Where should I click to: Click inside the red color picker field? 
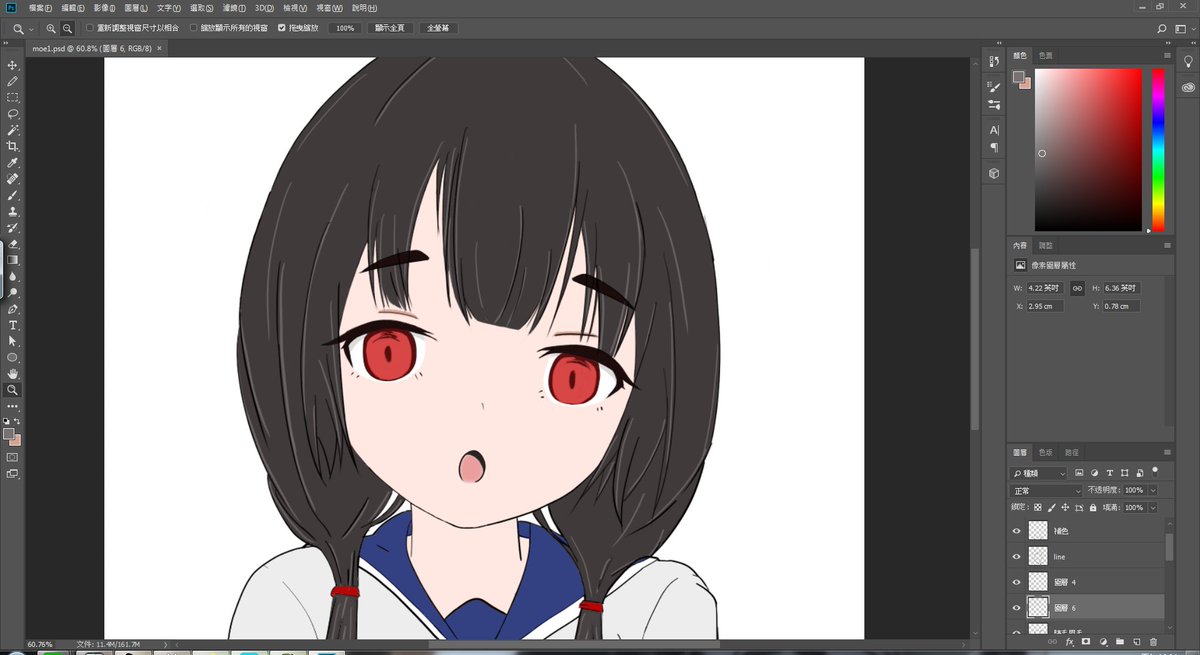(x=1088, y=150)
